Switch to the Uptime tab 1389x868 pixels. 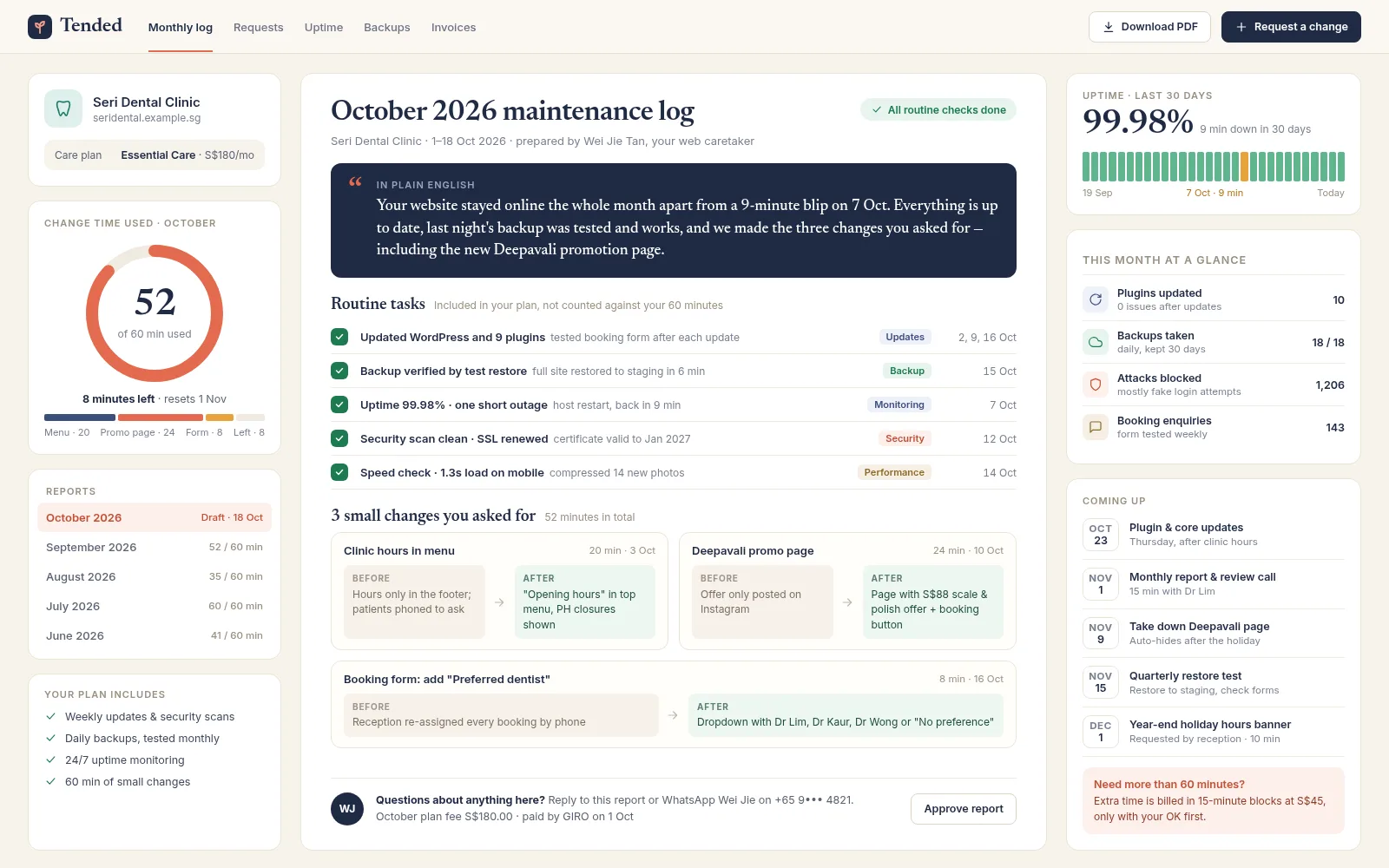tap(324, 27)
